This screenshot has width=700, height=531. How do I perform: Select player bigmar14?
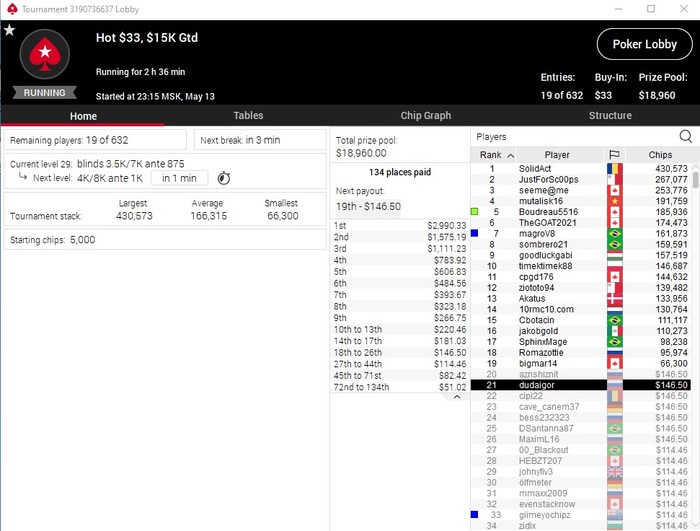click(580, 364)
